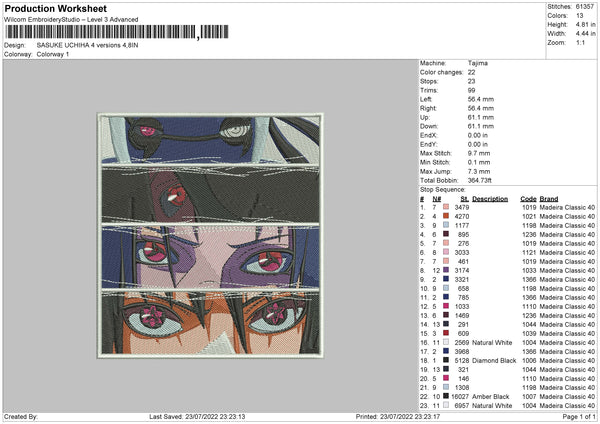Click the Description column header
The image size is (600, 424).
(490, 199)
